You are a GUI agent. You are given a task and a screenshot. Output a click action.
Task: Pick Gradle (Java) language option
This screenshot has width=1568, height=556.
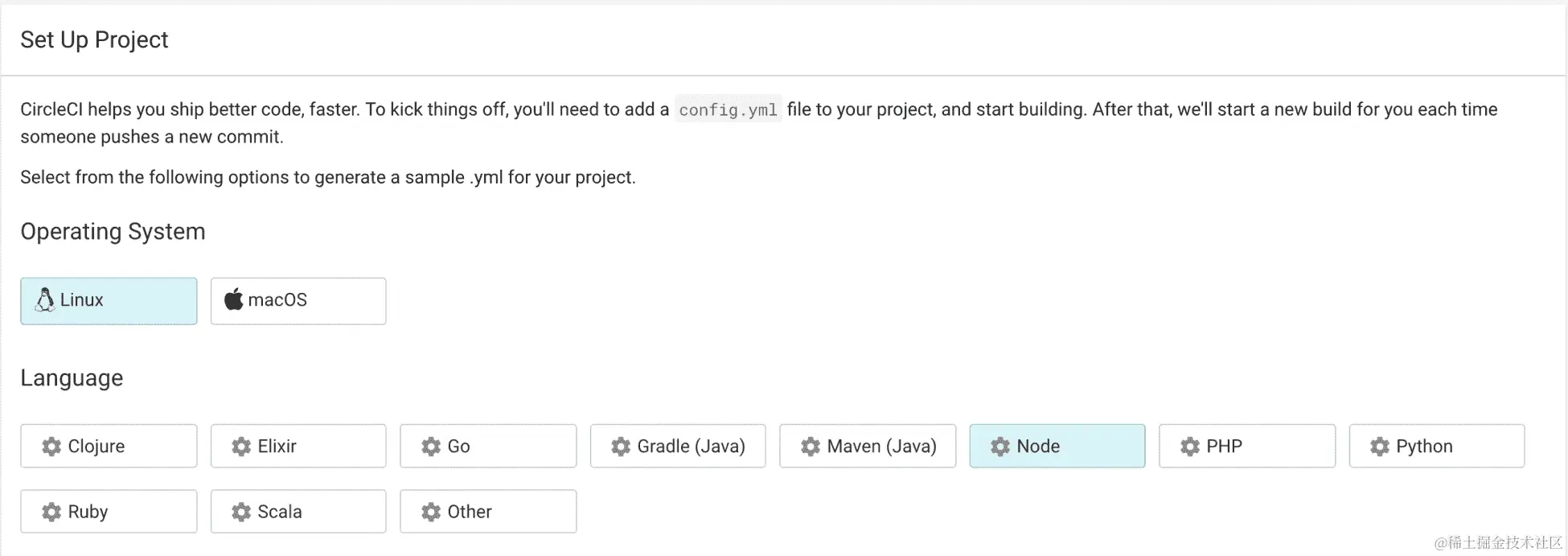[678, 446]
